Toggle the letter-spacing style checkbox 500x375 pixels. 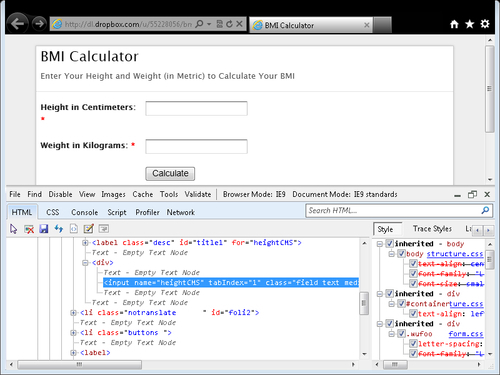413,344
